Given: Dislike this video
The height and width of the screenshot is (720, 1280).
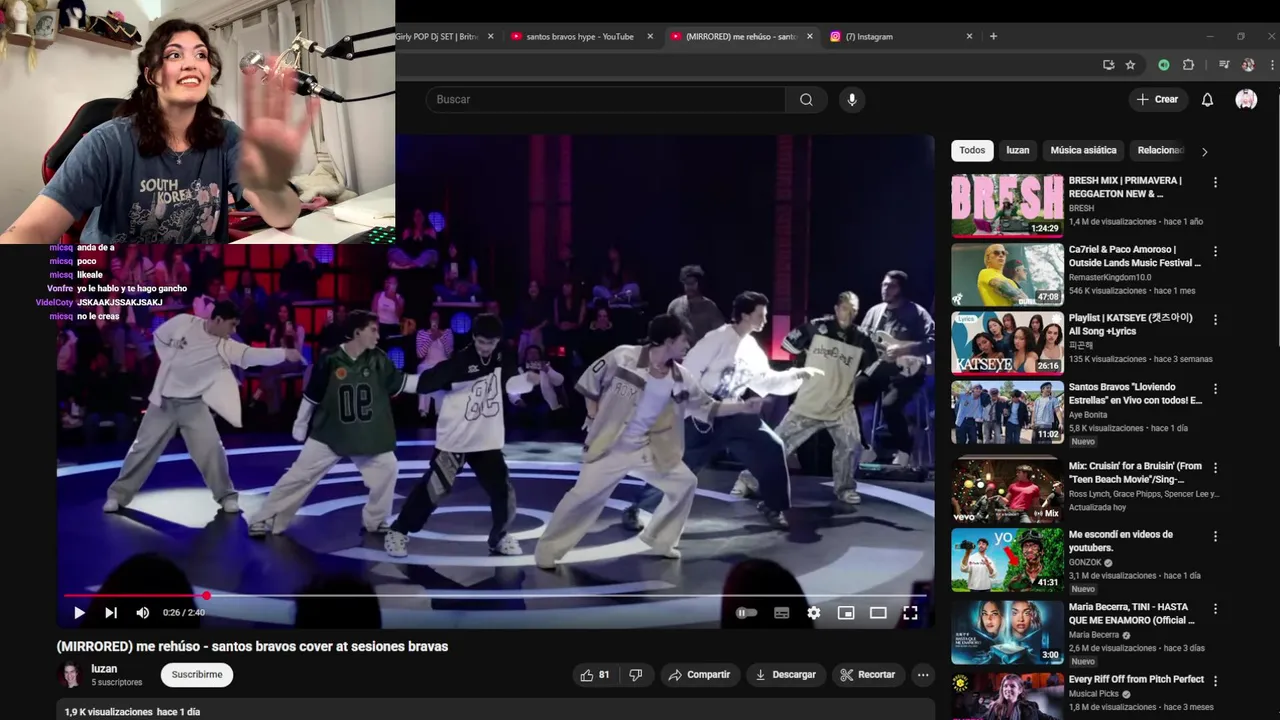Looking at the screenshot, I should tap(635, 675).
